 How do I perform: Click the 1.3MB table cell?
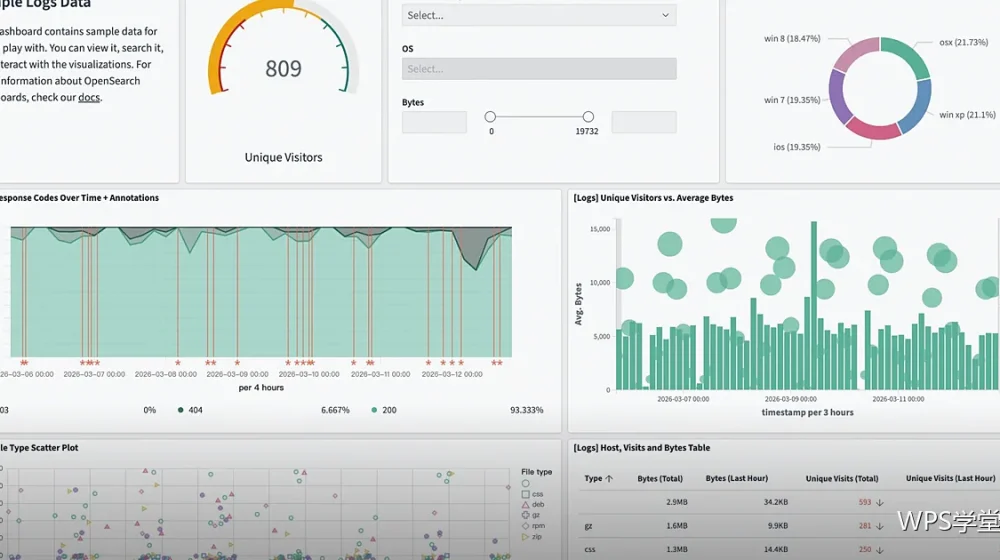677,550
